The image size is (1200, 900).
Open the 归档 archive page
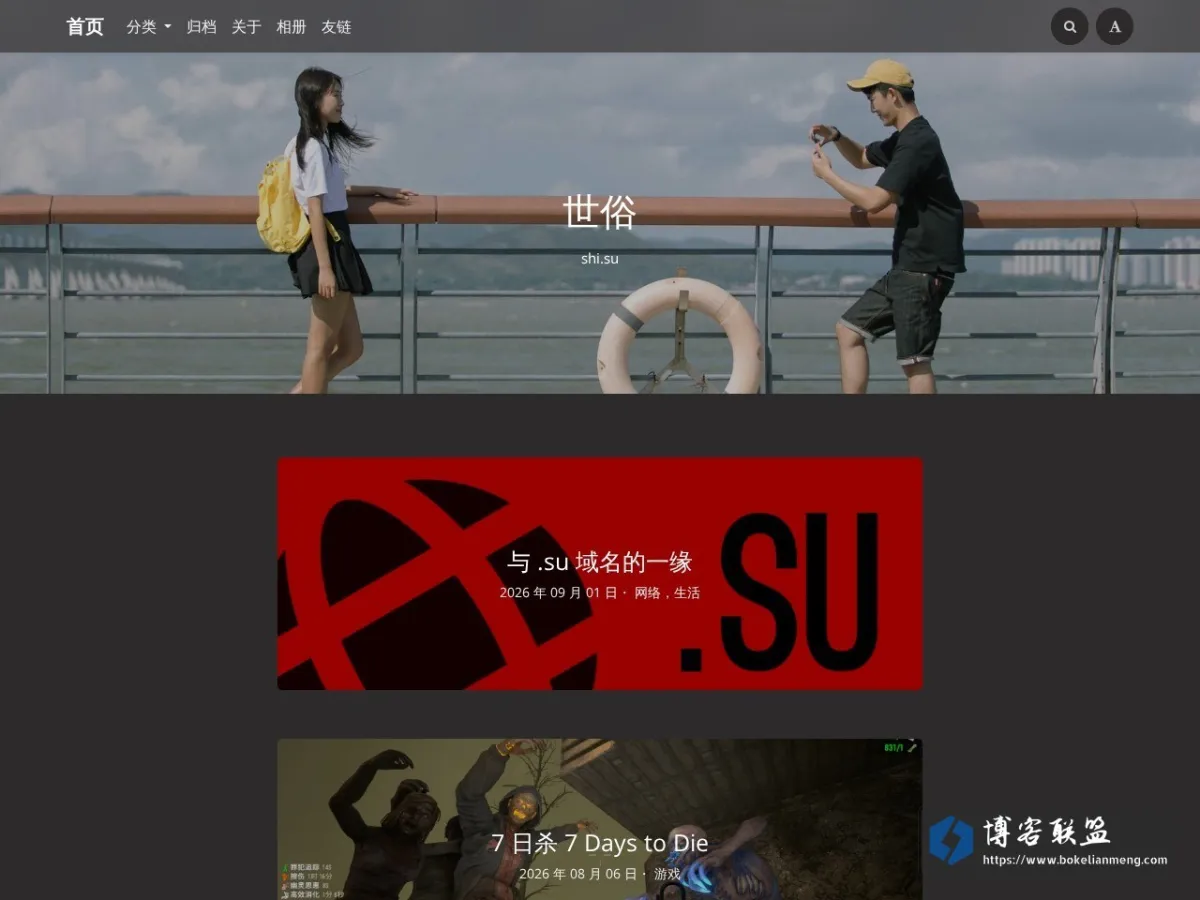(201, 27)
